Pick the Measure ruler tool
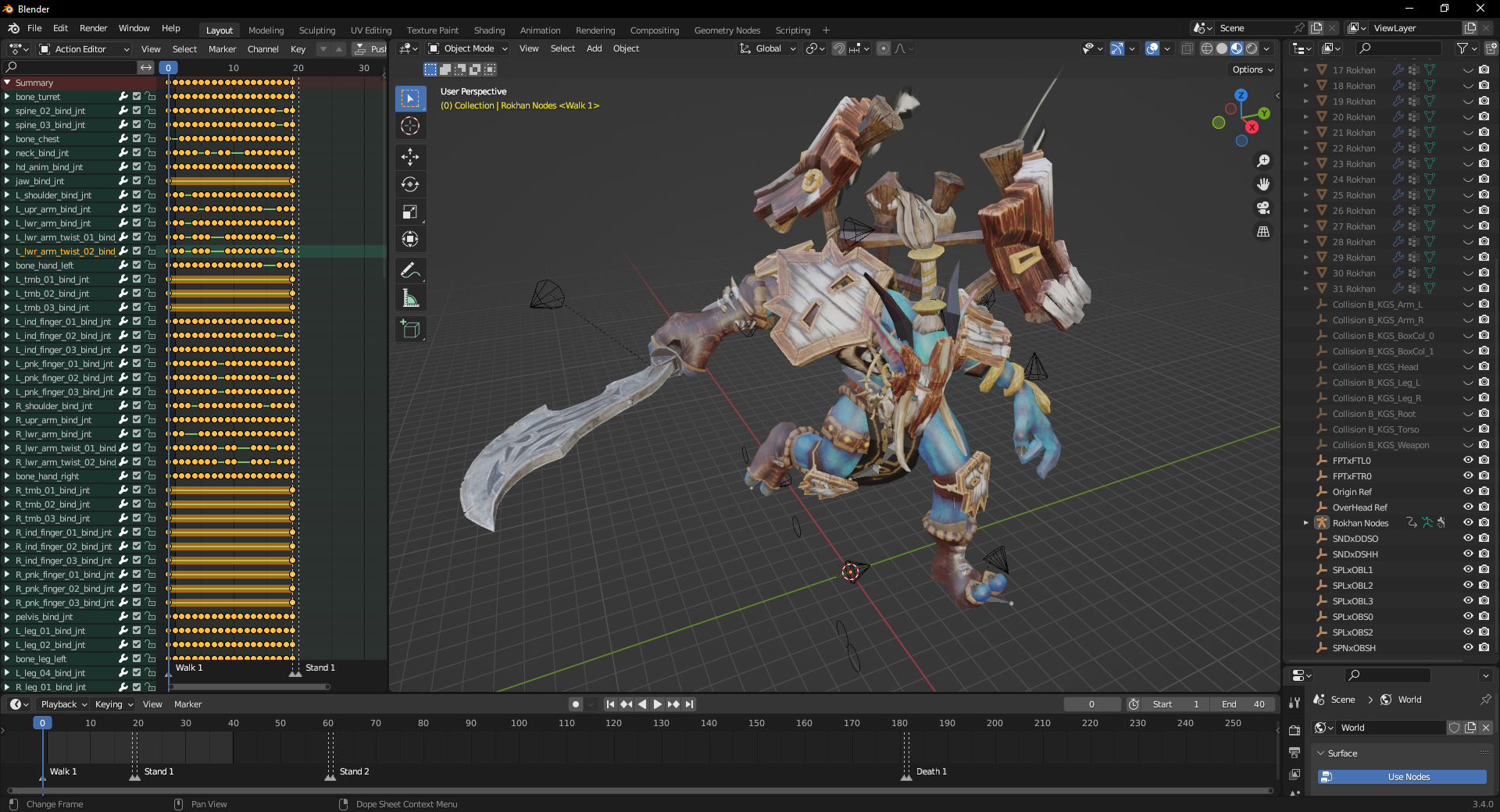The width and height of the screenshot is (1500, 812). [x=410, y=298]
